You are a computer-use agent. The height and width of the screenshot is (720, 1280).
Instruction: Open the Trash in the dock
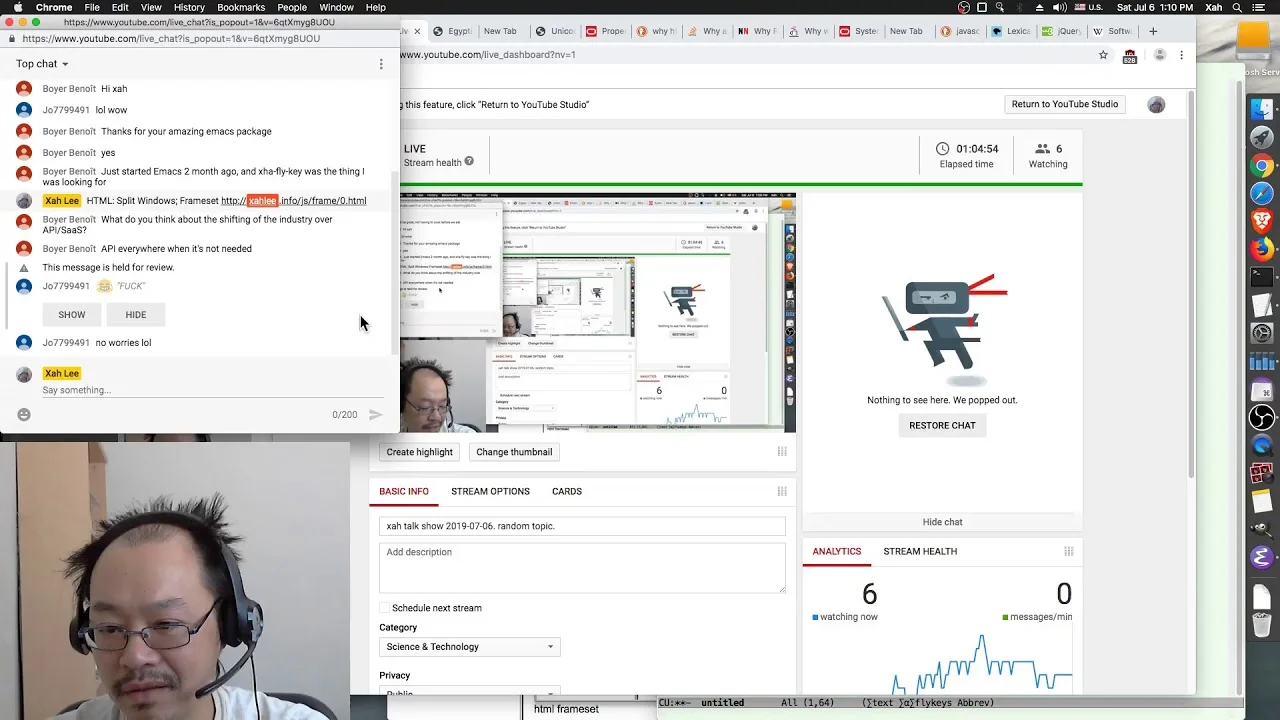coord(1262,626)
